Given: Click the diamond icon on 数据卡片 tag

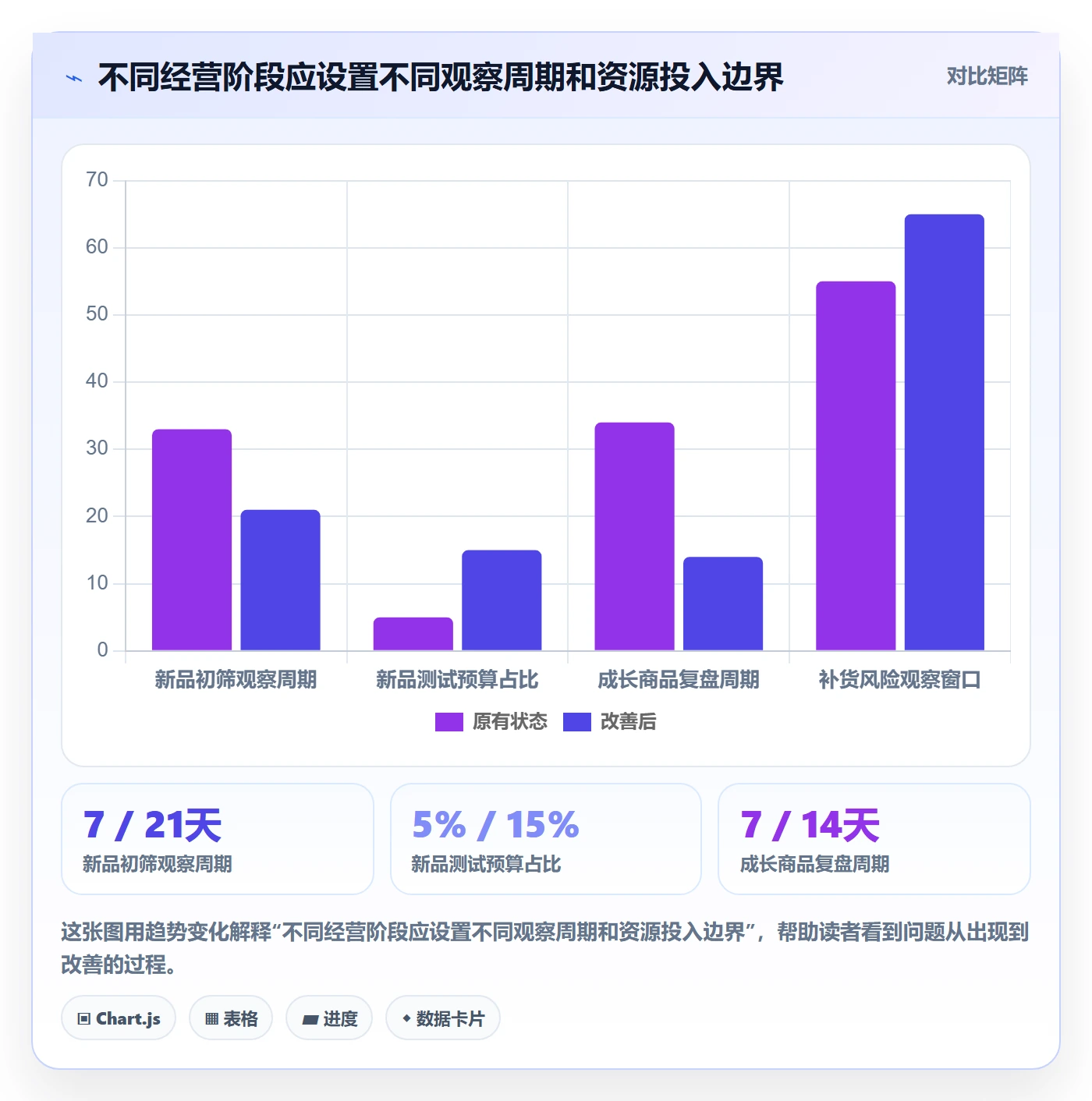Looking at the screenshot, I should pos(406,1018).
